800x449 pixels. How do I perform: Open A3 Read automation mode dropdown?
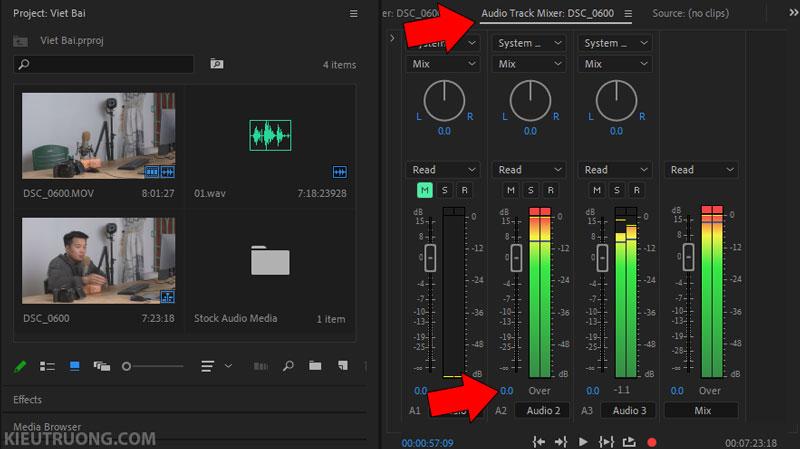(x=615, y=169)
